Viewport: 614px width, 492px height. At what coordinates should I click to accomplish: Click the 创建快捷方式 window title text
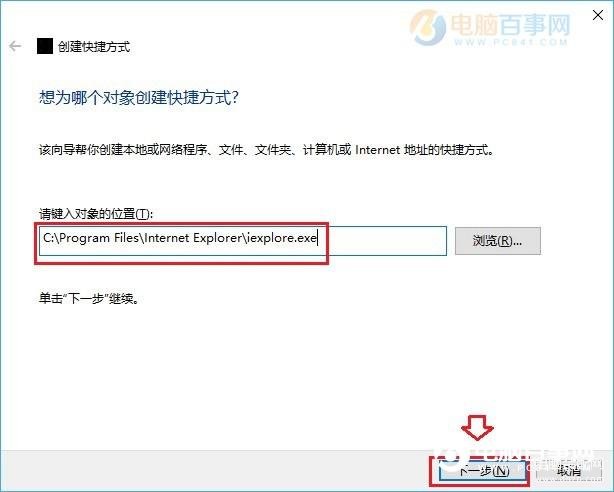click(94, 47)
